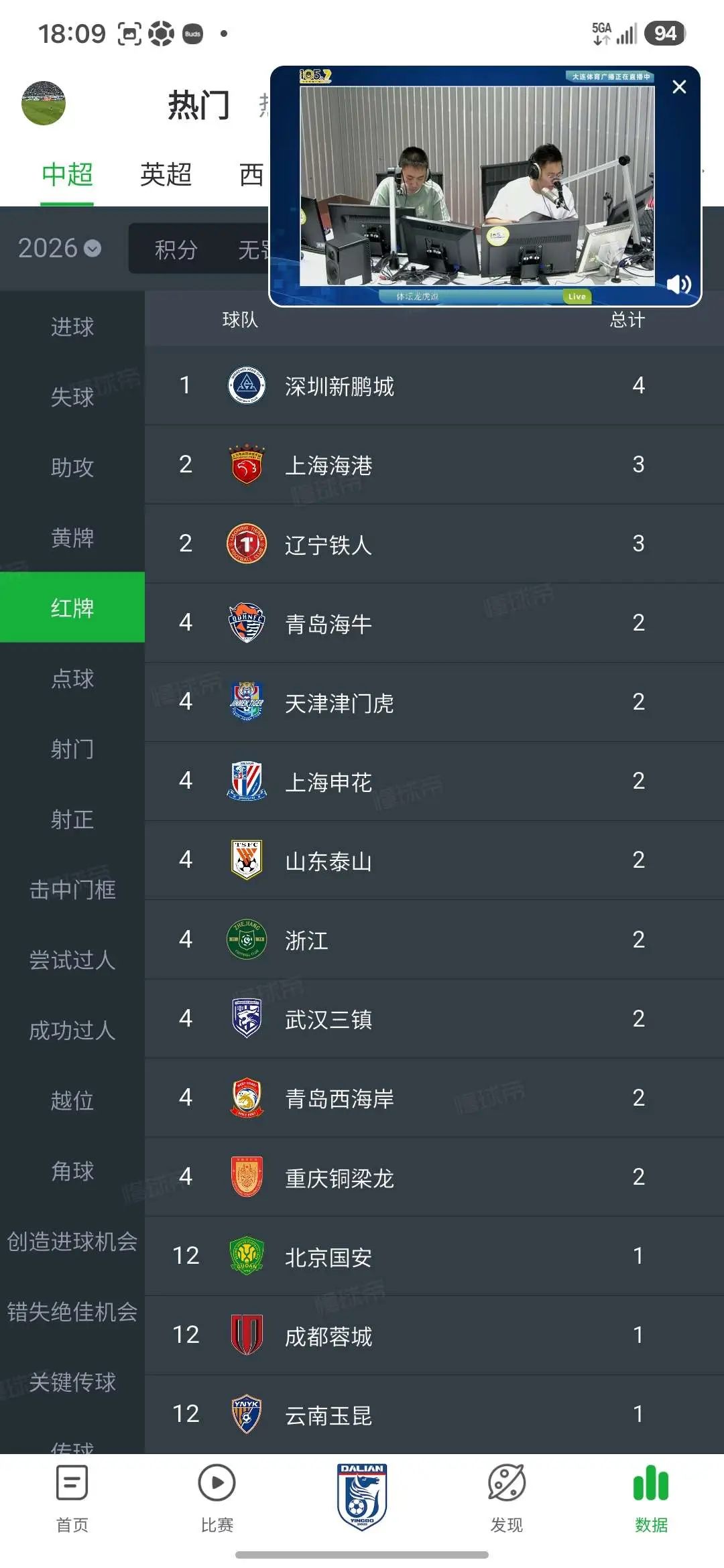Tap the 深圳新鹏城 team crest
The image size is (724, 1568).
[x=247, y=385]
